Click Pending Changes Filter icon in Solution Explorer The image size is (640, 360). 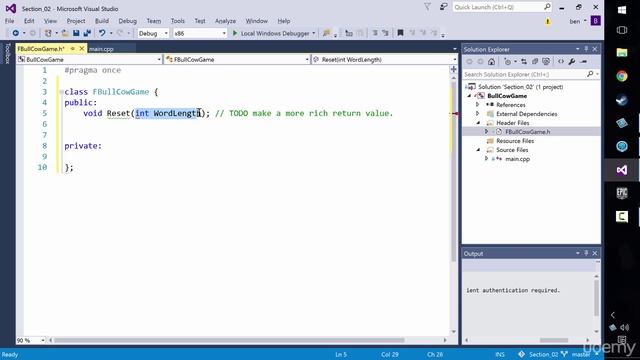[x=507, y=62]
